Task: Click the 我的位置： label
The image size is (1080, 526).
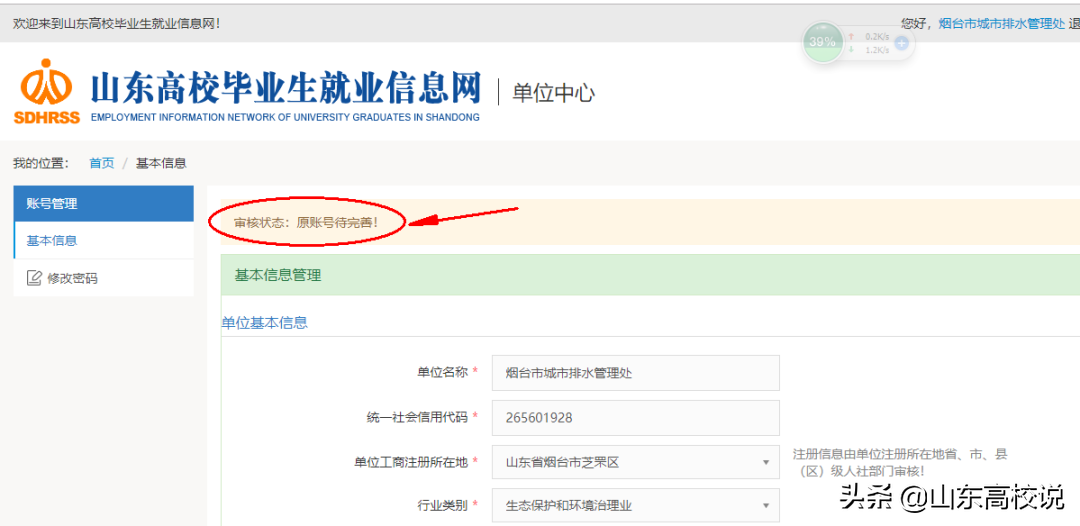Action: point(41,163)
